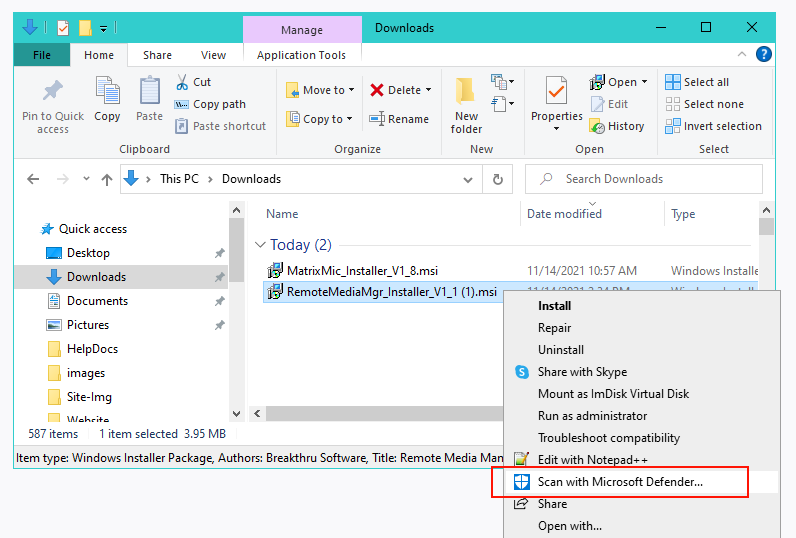Open the Open button dropdown arrow
Screen dimensions: 796x538
pos(644,82)
